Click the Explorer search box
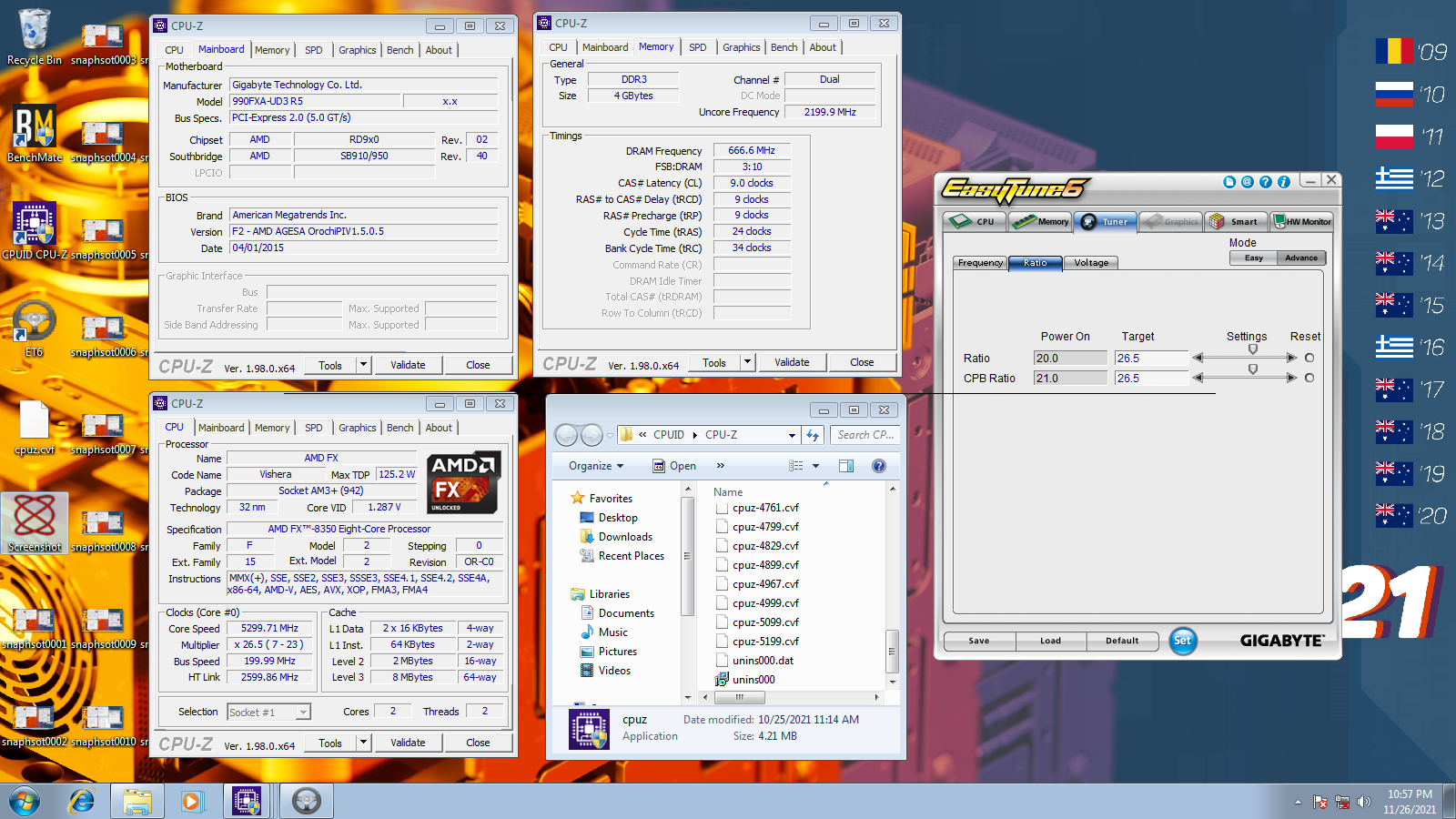Viewport: 1456px width, 819px height. point(865,435)
